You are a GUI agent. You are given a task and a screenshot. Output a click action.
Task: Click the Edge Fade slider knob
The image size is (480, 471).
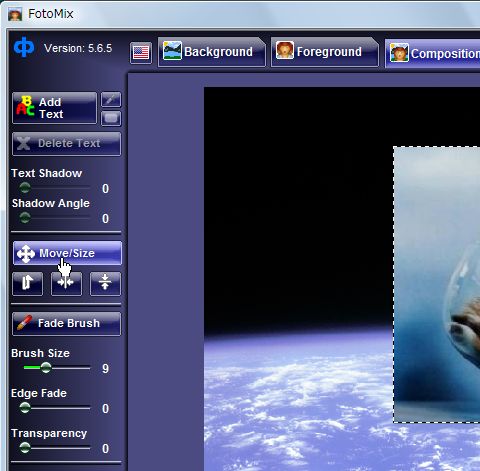[x=25, y=408]
